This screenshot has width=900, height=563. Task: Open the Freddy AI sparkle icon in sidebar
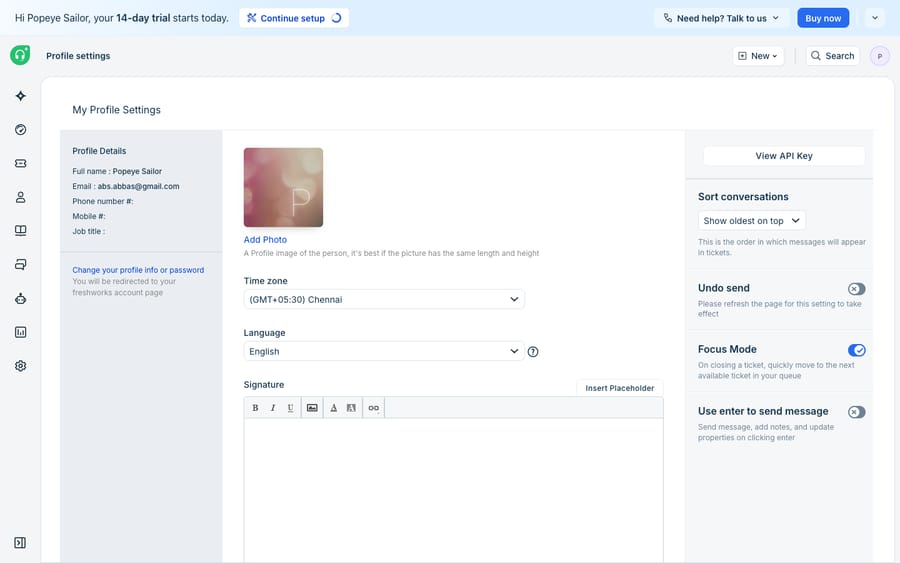pos(21,96)
